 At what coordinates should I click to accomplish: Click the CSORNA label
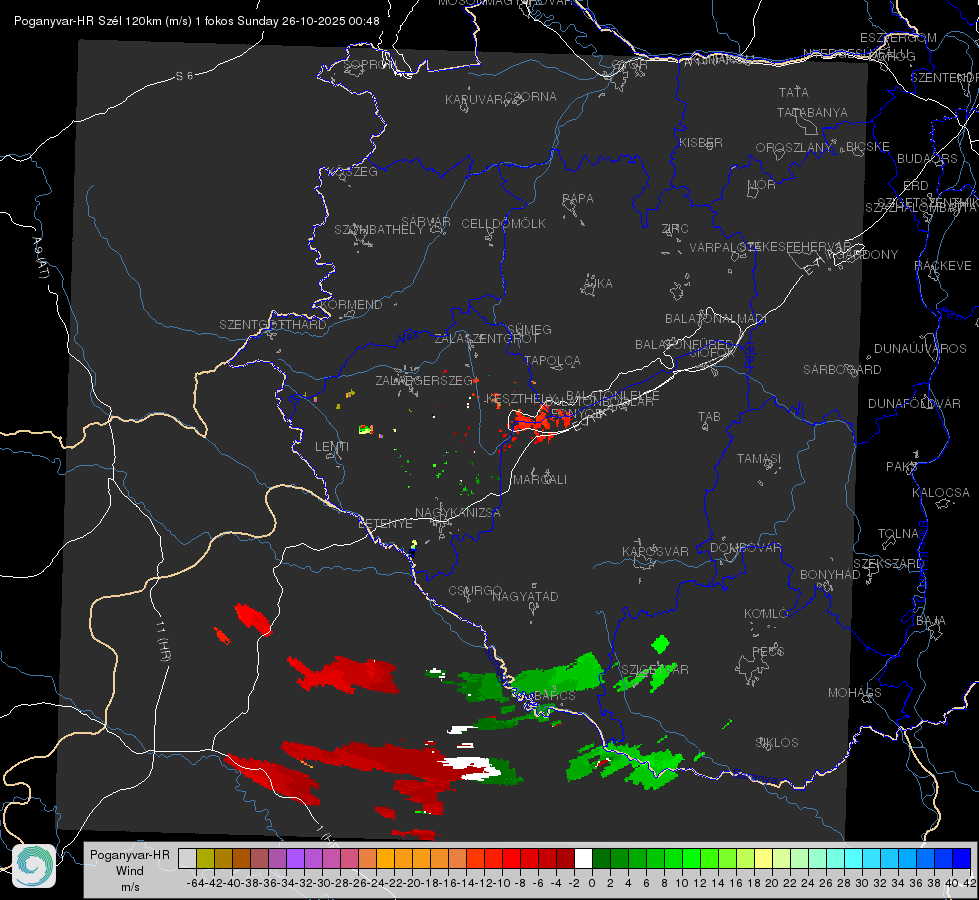click(530, 96)
